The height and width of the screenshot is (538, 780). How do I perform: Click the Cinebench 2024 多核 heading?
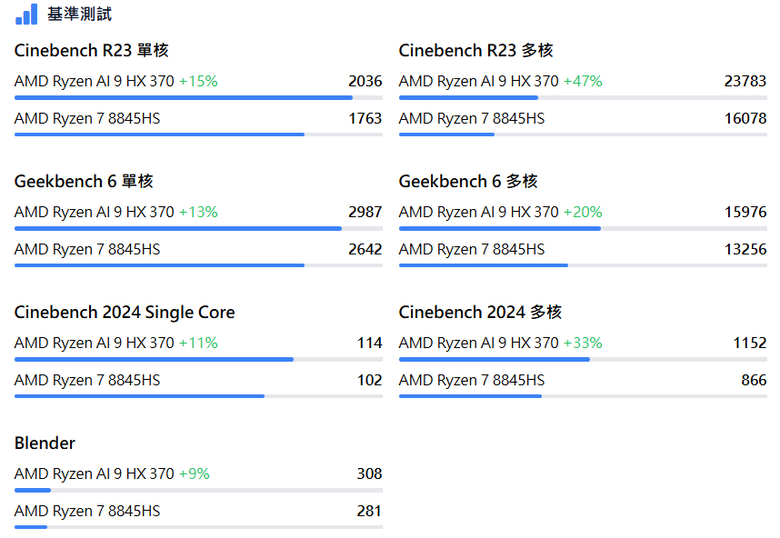click(480, 312)
